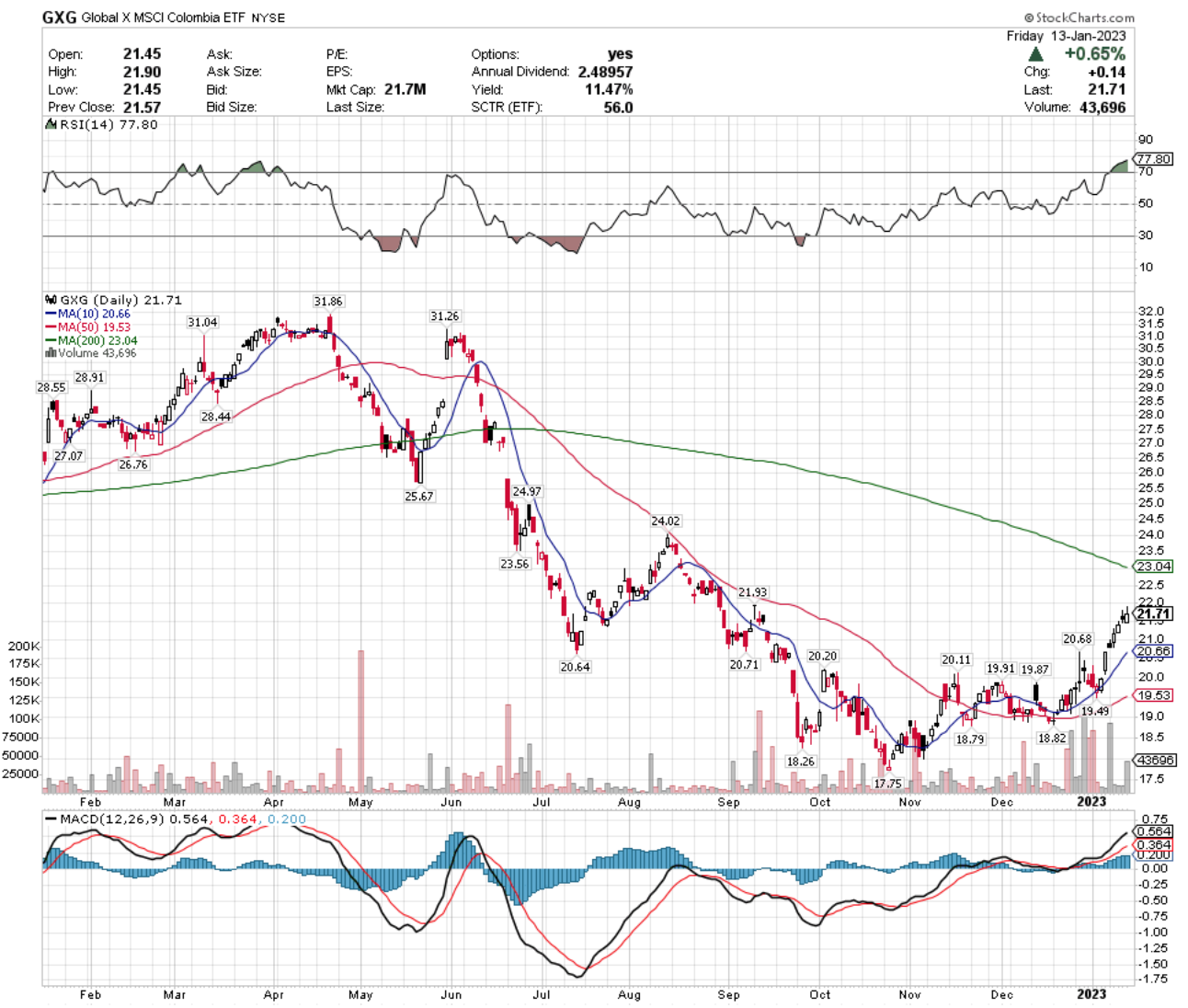Click the 18.26 September low annotation
Image resolution: width=1188 pixels, height=1008 pixels.
point(800,762)
